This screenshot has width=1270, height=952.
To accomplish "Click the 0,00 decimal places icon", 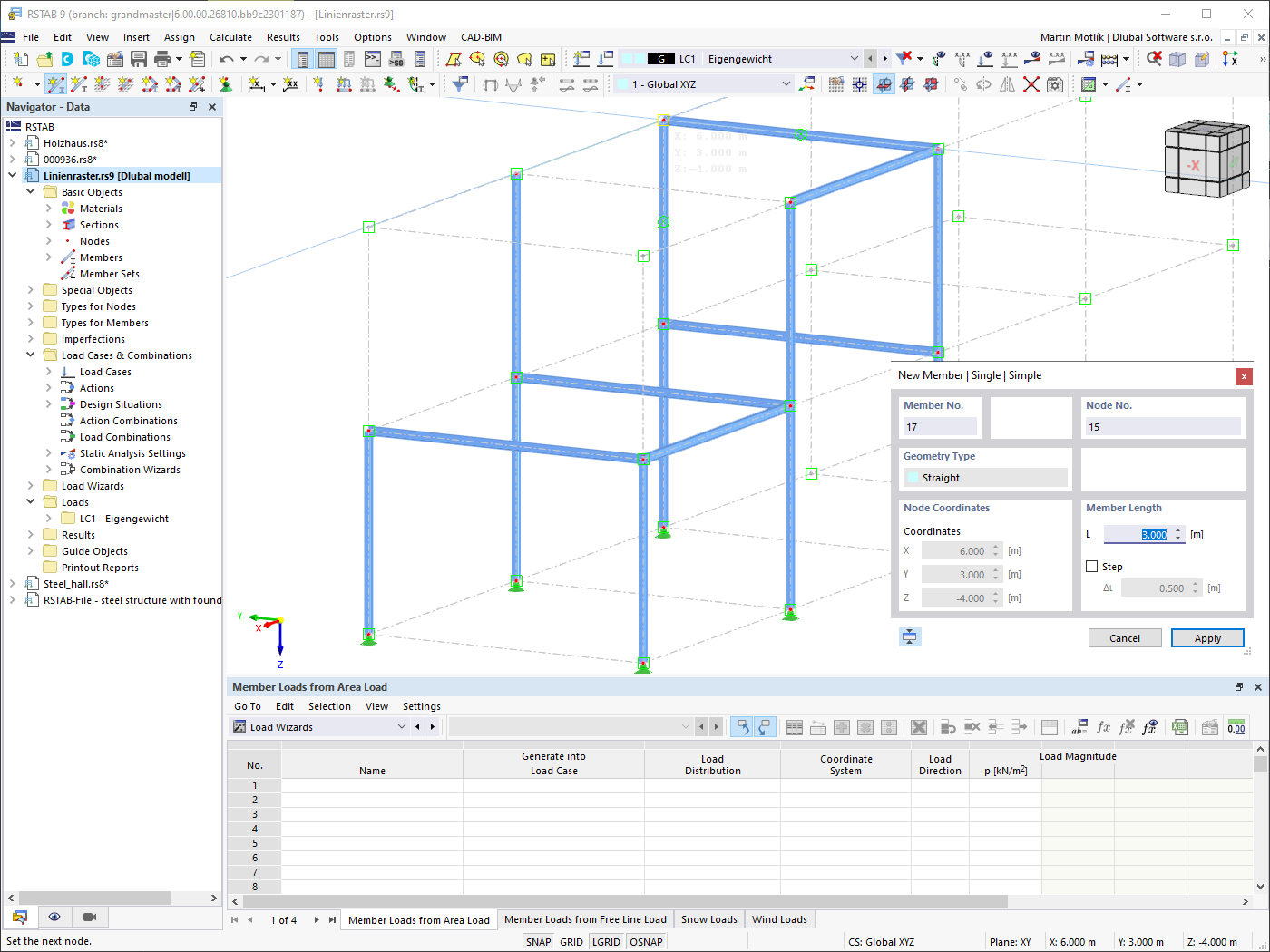I will (x=1236, y=727).
